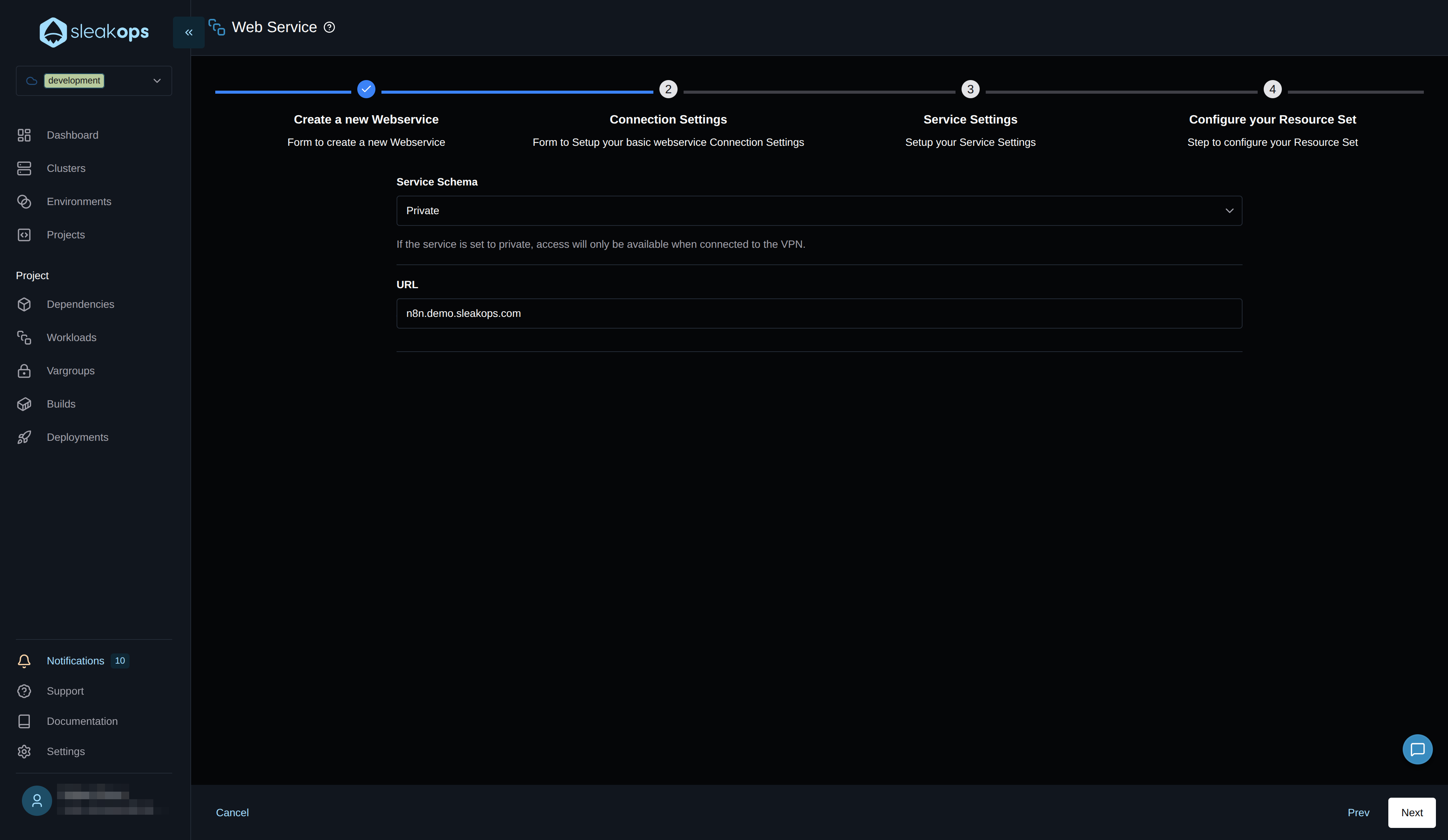
Task: Jump to the Service Settings step
Action: [970, 89]
